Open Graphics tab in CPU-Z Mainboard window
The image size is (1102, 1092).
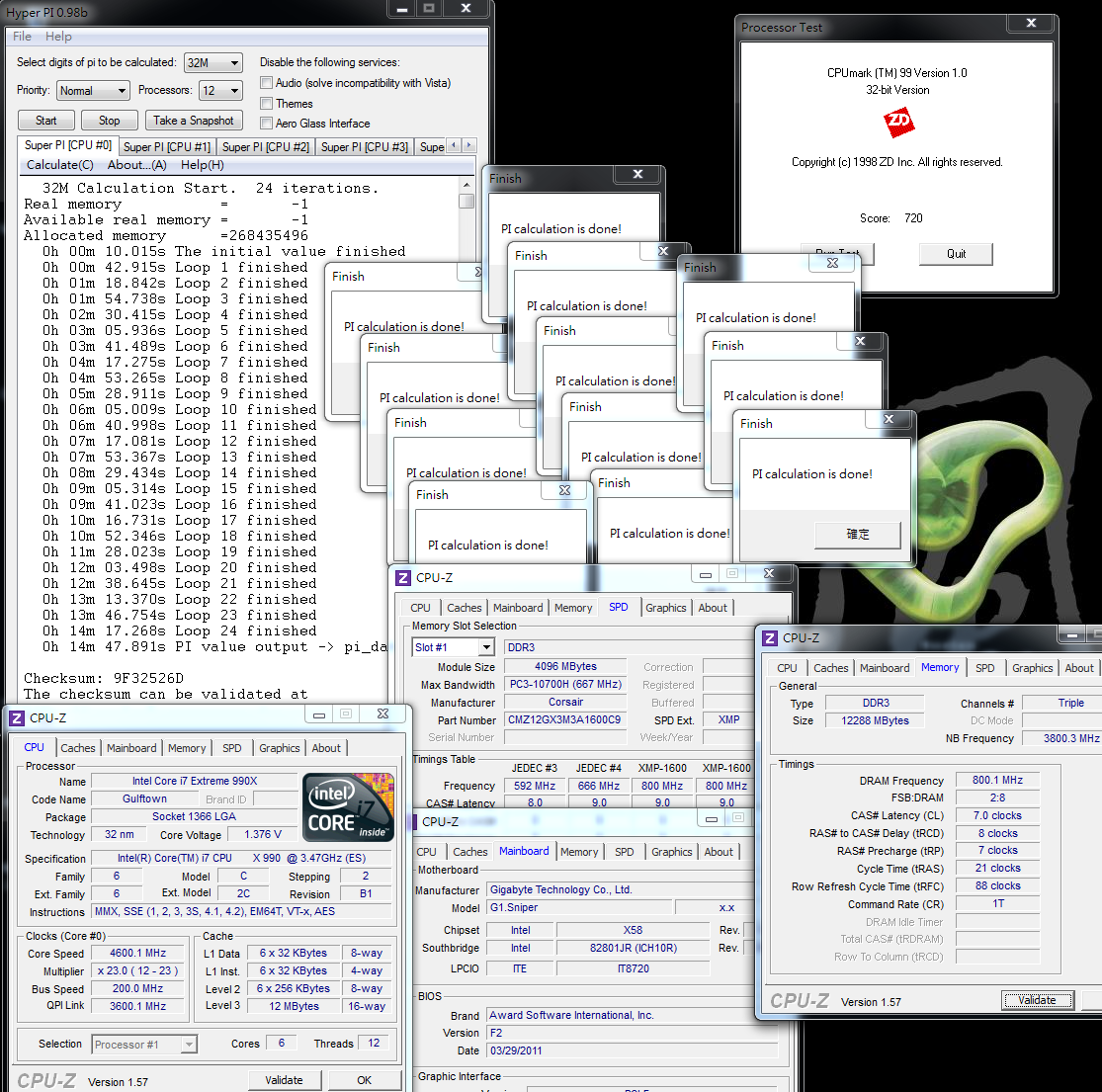coord(671,852)
